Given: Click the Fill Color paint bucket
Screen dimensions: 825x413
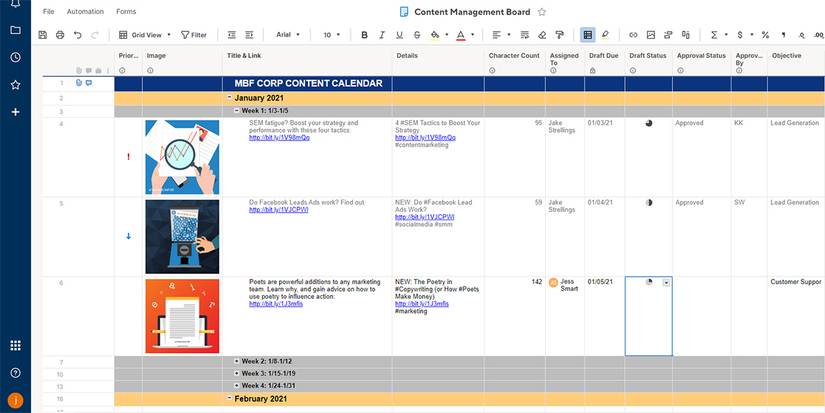Looking at the screenshot, I should (435, 35).
